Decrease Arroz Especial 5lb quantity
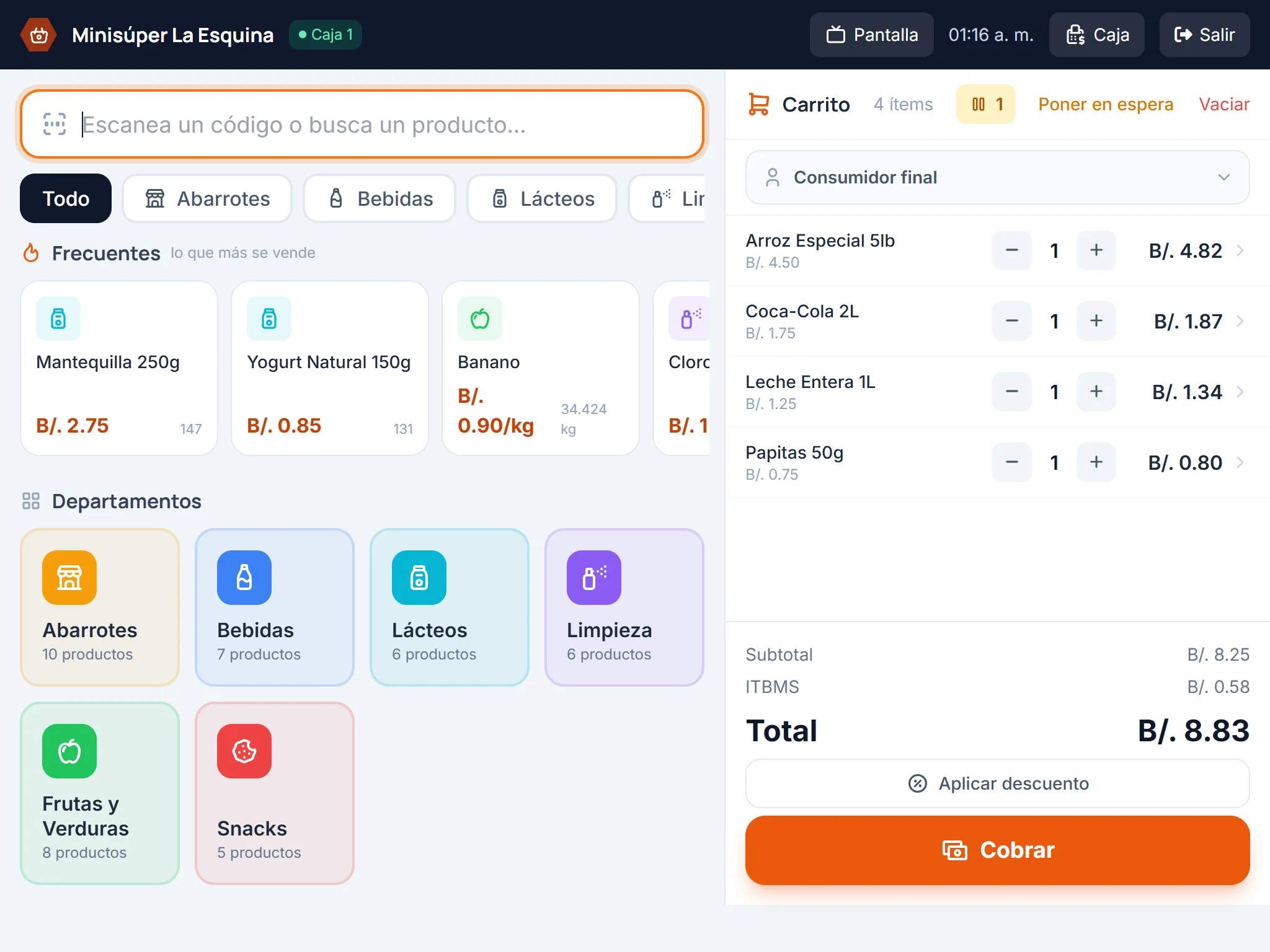This screenshot has height=952, width=1270. [x=1012, y=250]
